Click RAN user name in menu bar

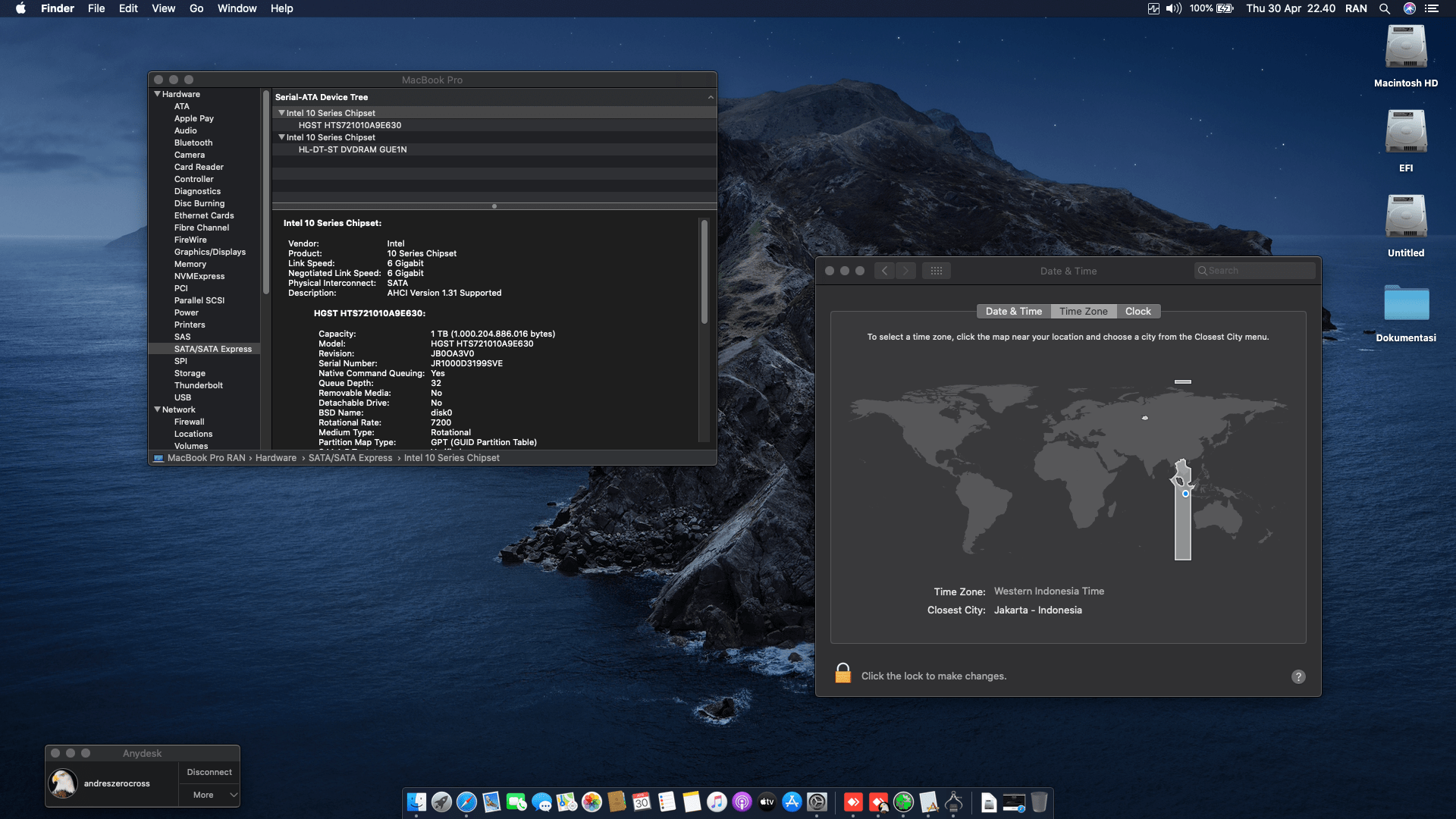coord(1356,8)
